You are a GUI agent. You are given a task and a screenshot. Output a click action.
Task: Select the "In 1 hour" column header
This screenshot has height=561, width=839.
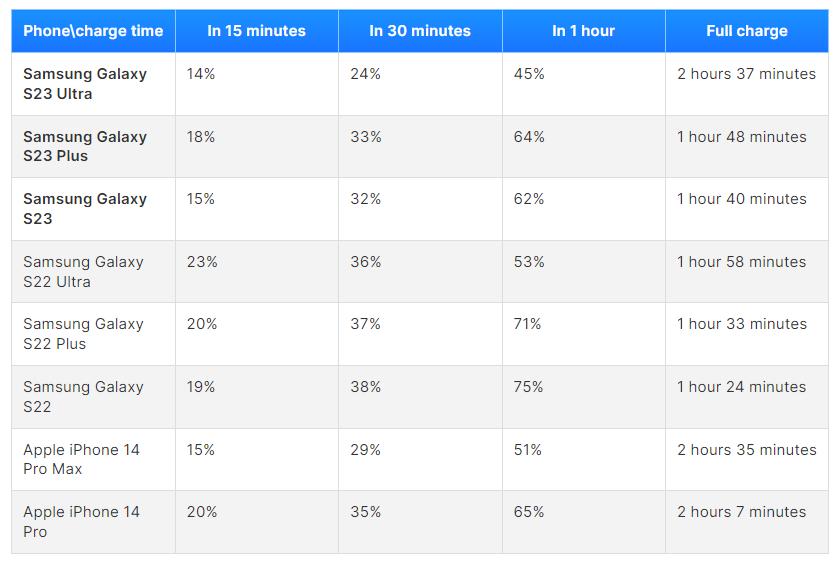pyautogui.click(x=583, y=31)
